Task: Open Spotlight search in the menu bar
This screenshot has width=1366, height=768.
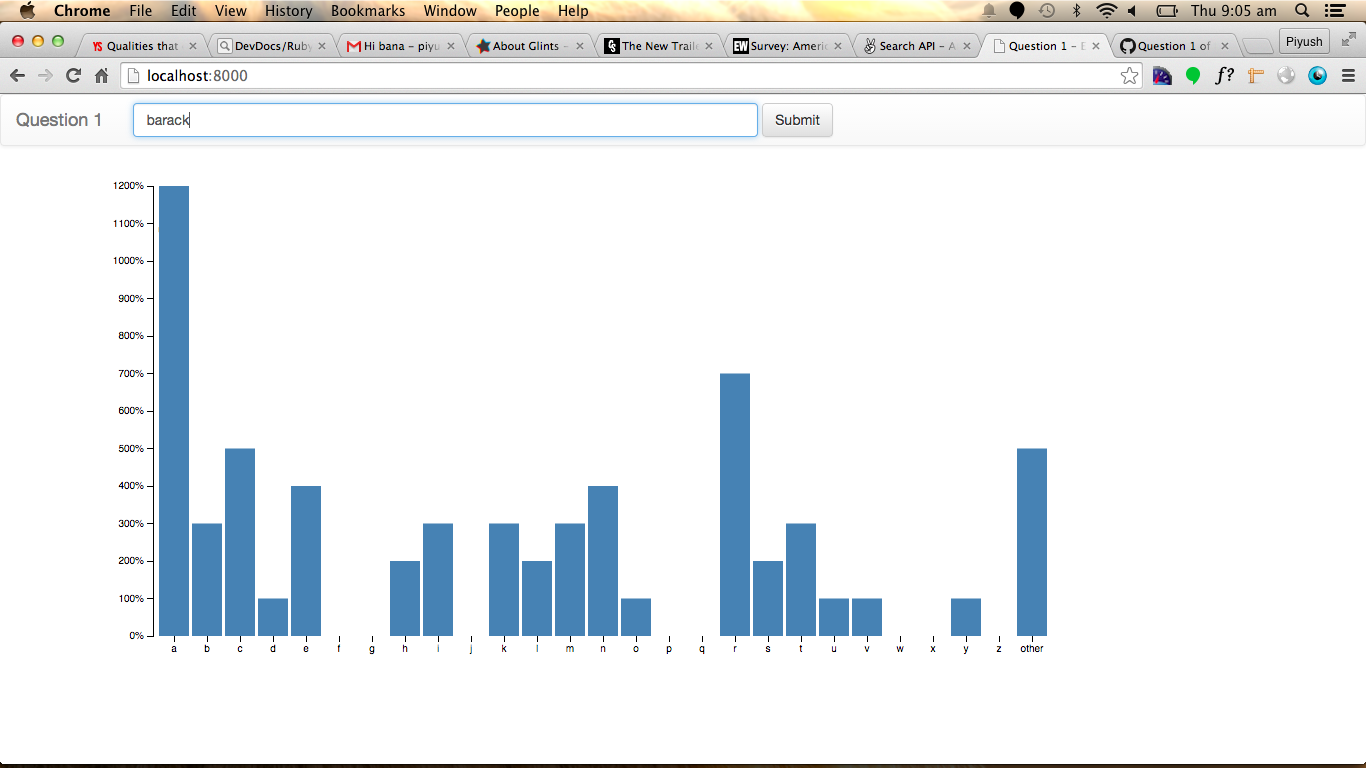Action: click(x=1302, y=11)
